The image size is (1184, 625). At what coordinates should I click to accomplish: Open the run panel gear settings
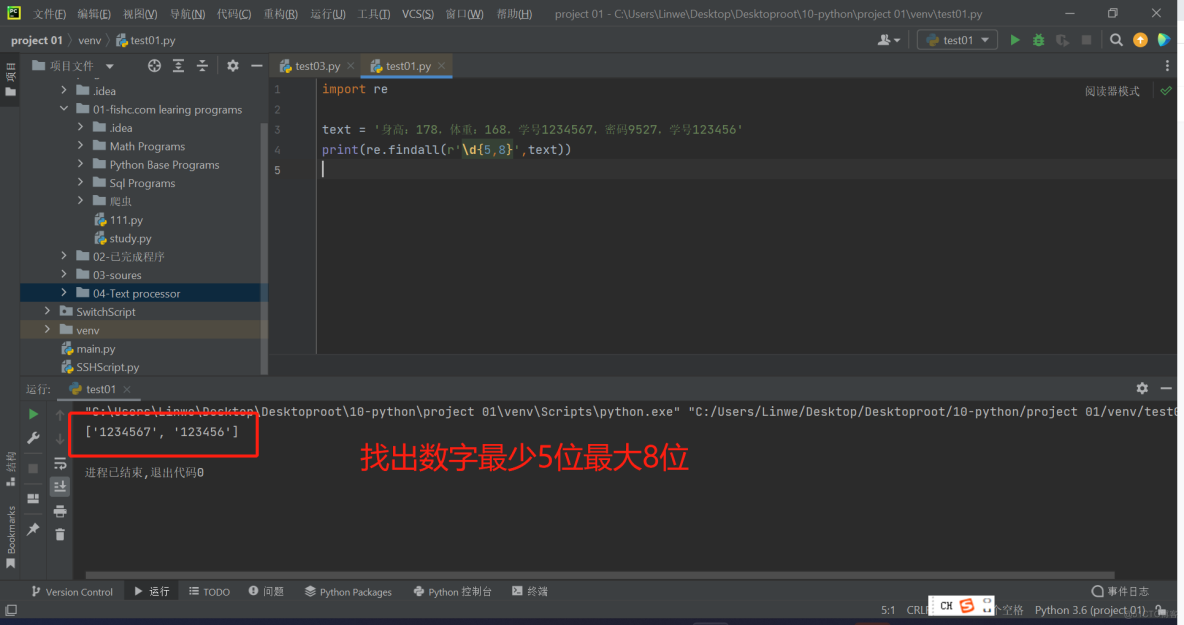[1142, 388]
